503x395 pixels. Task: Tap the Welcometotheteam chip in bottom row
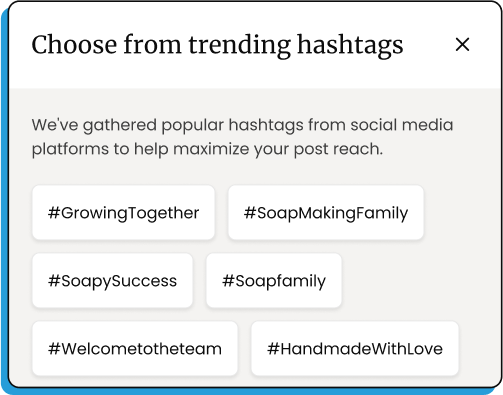(x=135, y=349)
